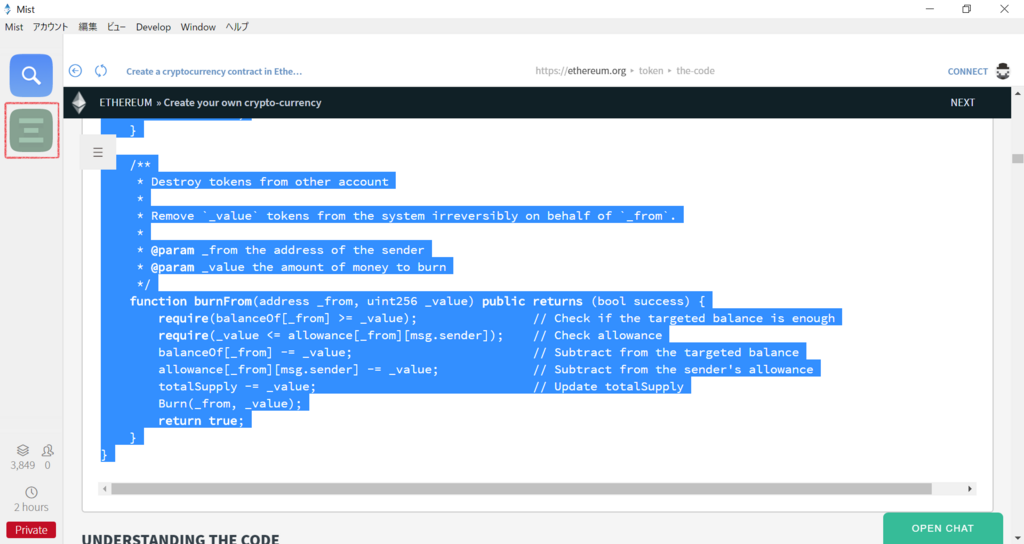Open the Mist menu
1024x544 pixels.
coord(14,27)
